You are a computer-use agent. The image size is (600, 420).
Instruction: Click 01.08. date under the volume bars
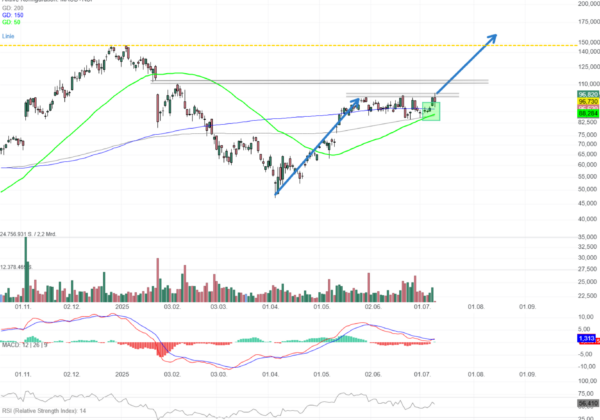point(476,307)
